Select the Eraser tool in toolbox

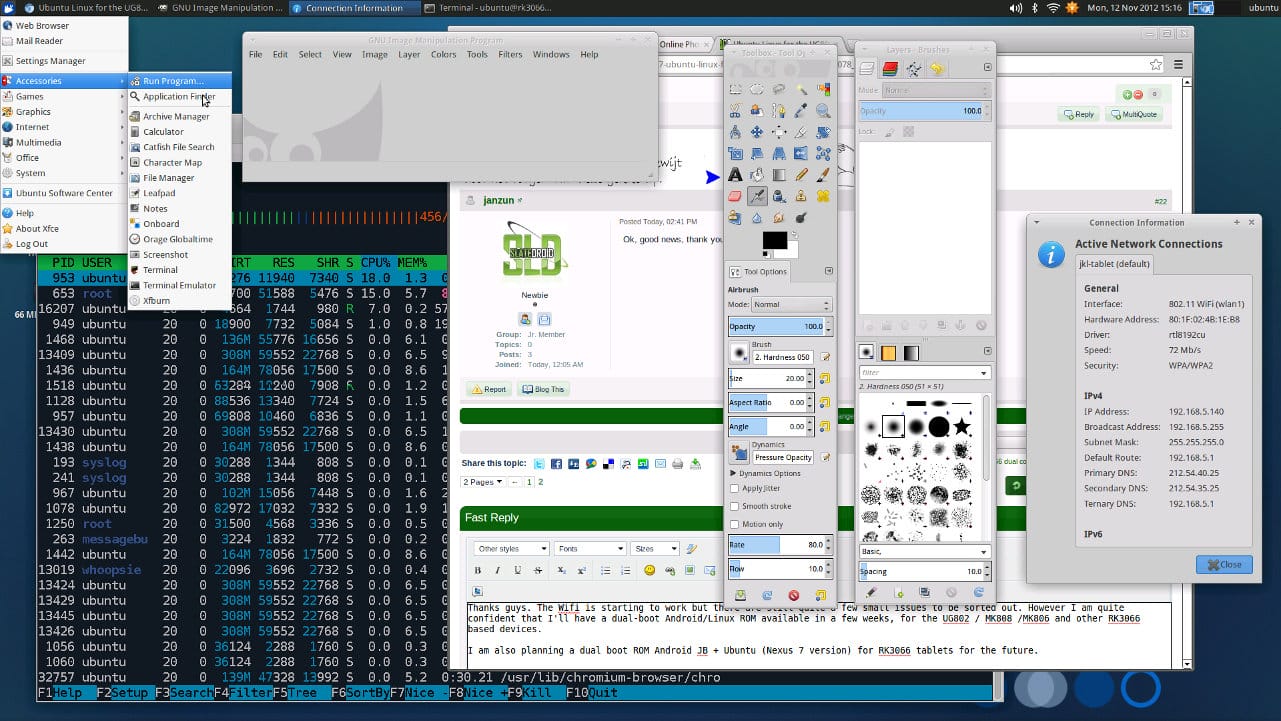tap(735, 196)
